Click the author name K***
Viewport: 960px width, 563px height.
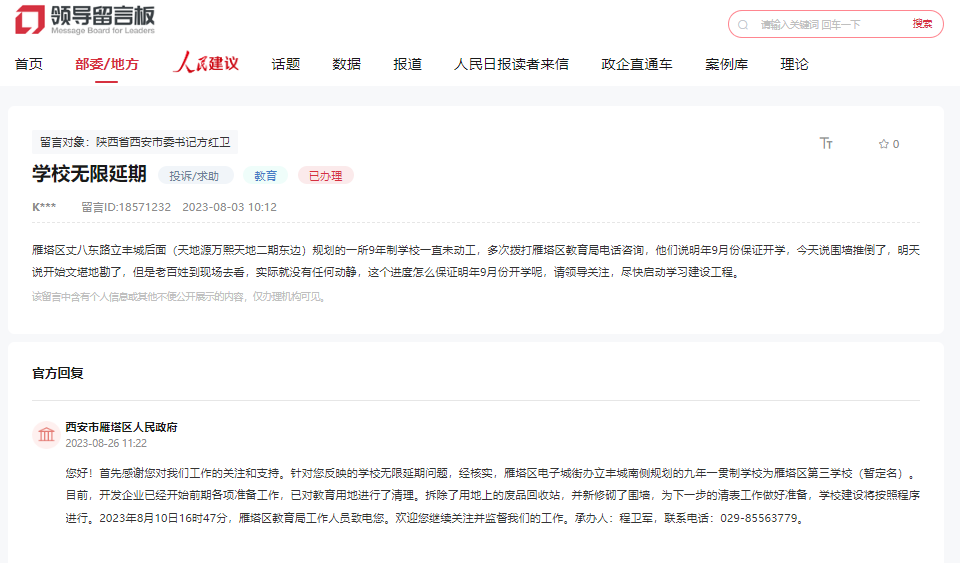pyautogui.click(x=44, y=207)
